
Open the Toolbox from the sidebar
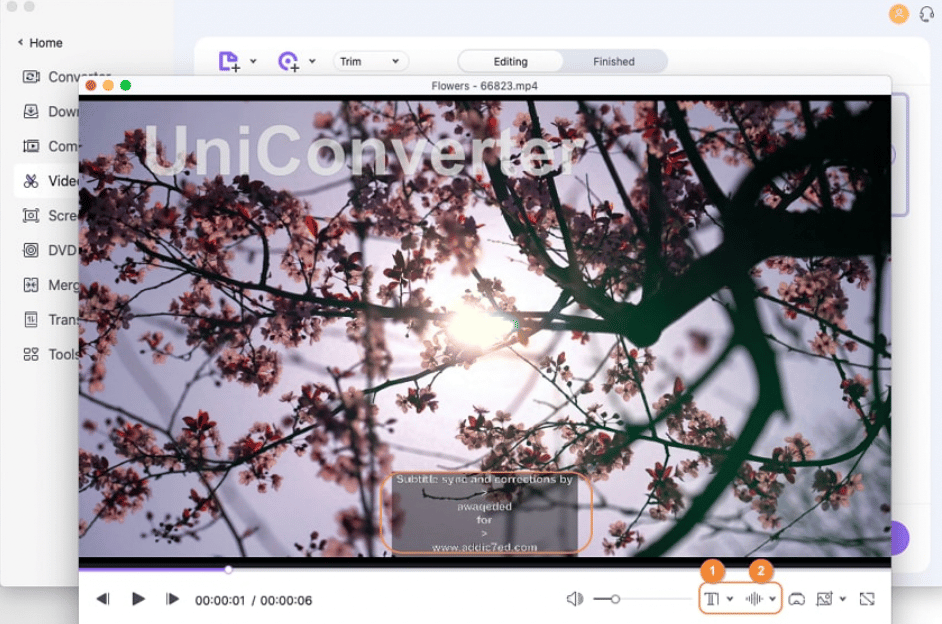coord(60,354)
